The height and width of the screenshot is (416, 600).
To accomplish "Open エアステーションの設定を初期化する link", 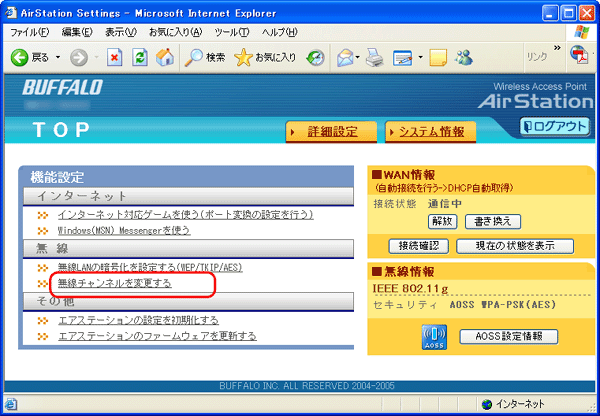I will tap(138, 320).
